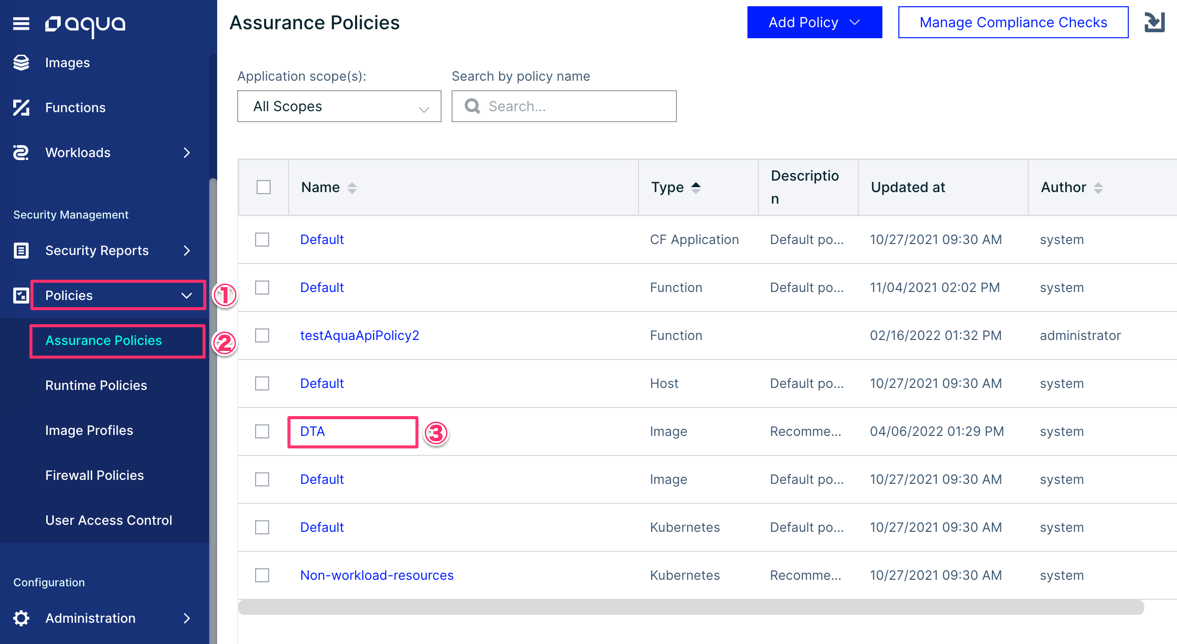Screen dimensions: 1177x644
Task: Expand the Add Policy dropdown button
Action: pos(814,22)
